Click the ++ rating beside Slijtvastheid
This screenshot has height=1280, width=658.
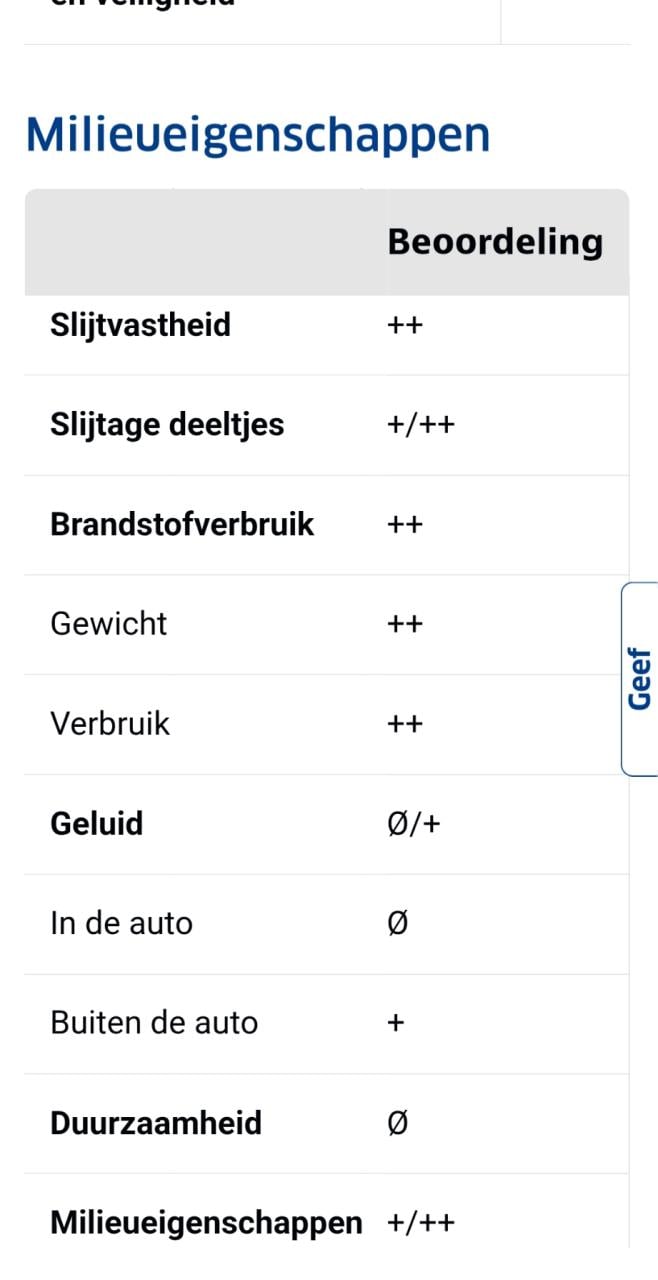[406, 324]
